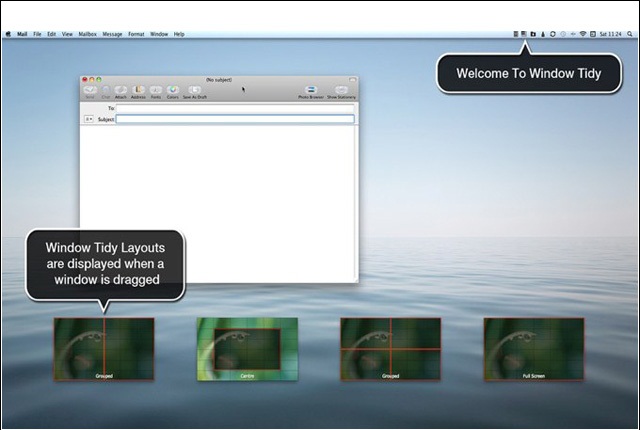The width and height of the screenshot is (640, 430).
Task: Select the two-column Grouped layout thumbnail
Action: pos(104,349)
